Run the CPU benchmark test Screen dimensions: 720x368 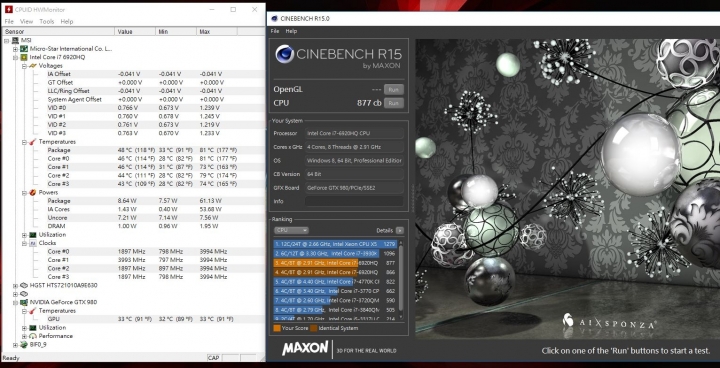394,103
